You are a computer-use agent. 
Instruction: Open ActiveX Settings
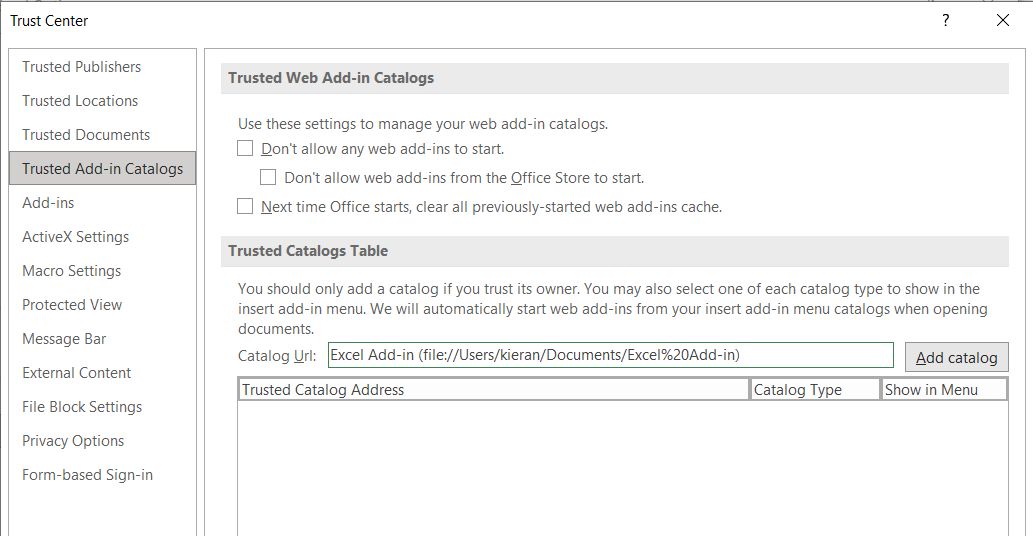point(75,237)
